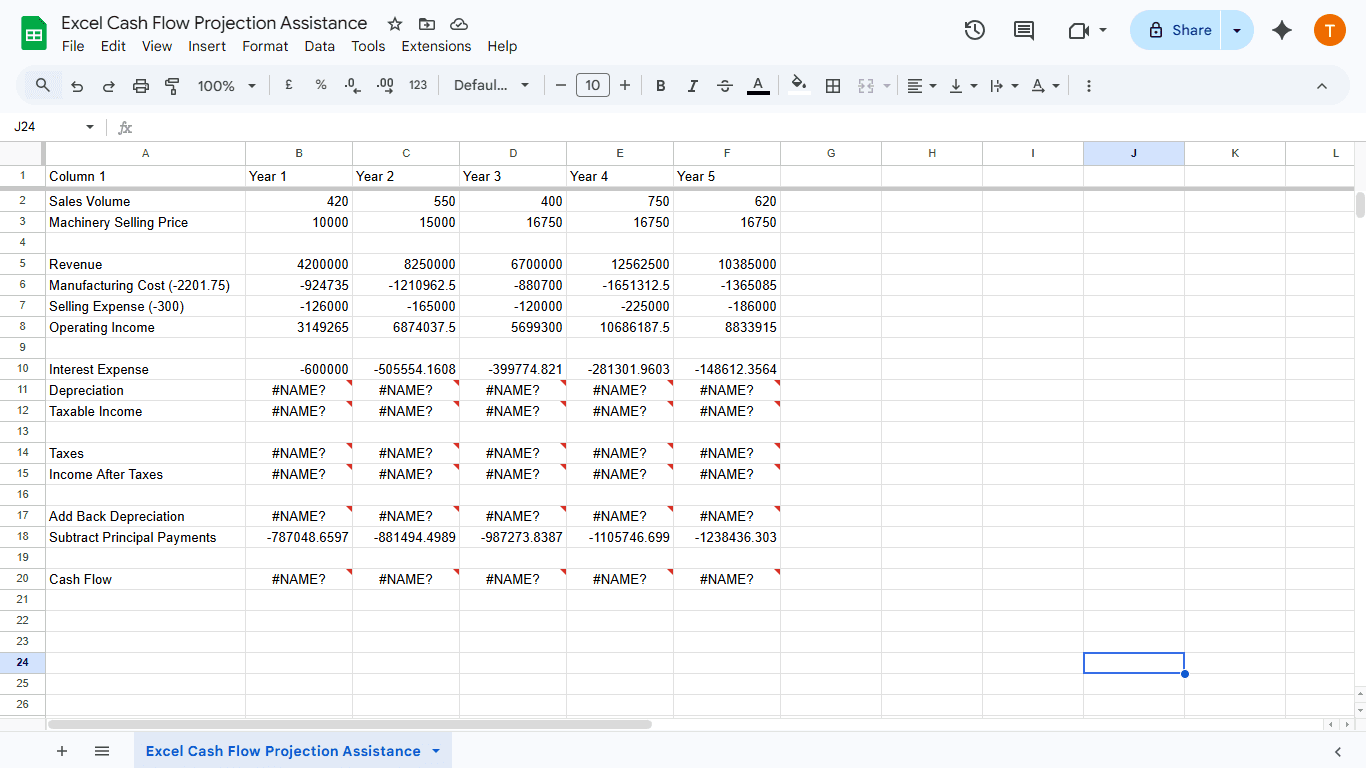This screenshot has width=1366, height=768.
Task: Toggle strikethrough formatting
Action: (x=725, y=86)
